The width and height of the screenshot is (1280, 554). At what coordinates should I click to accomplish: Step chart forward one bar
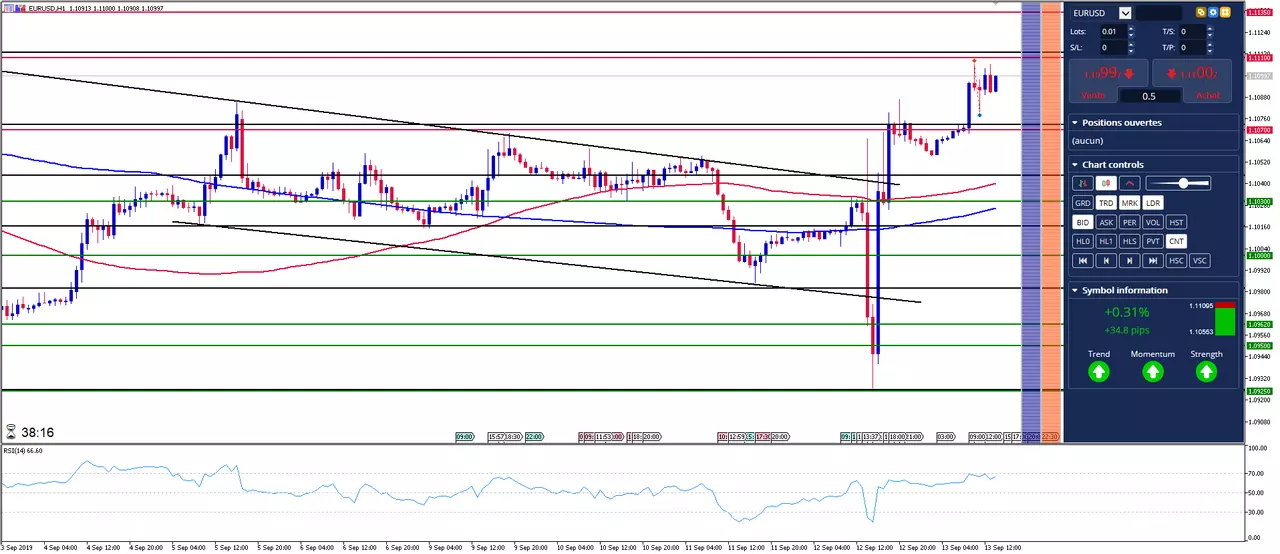coord(1129,260)
